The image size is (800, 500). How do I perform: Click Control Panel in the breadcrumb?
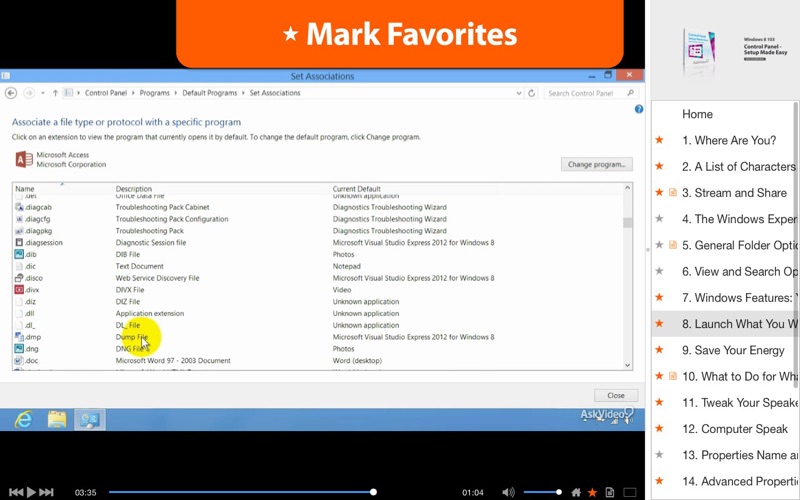click(x=106, y=93)
